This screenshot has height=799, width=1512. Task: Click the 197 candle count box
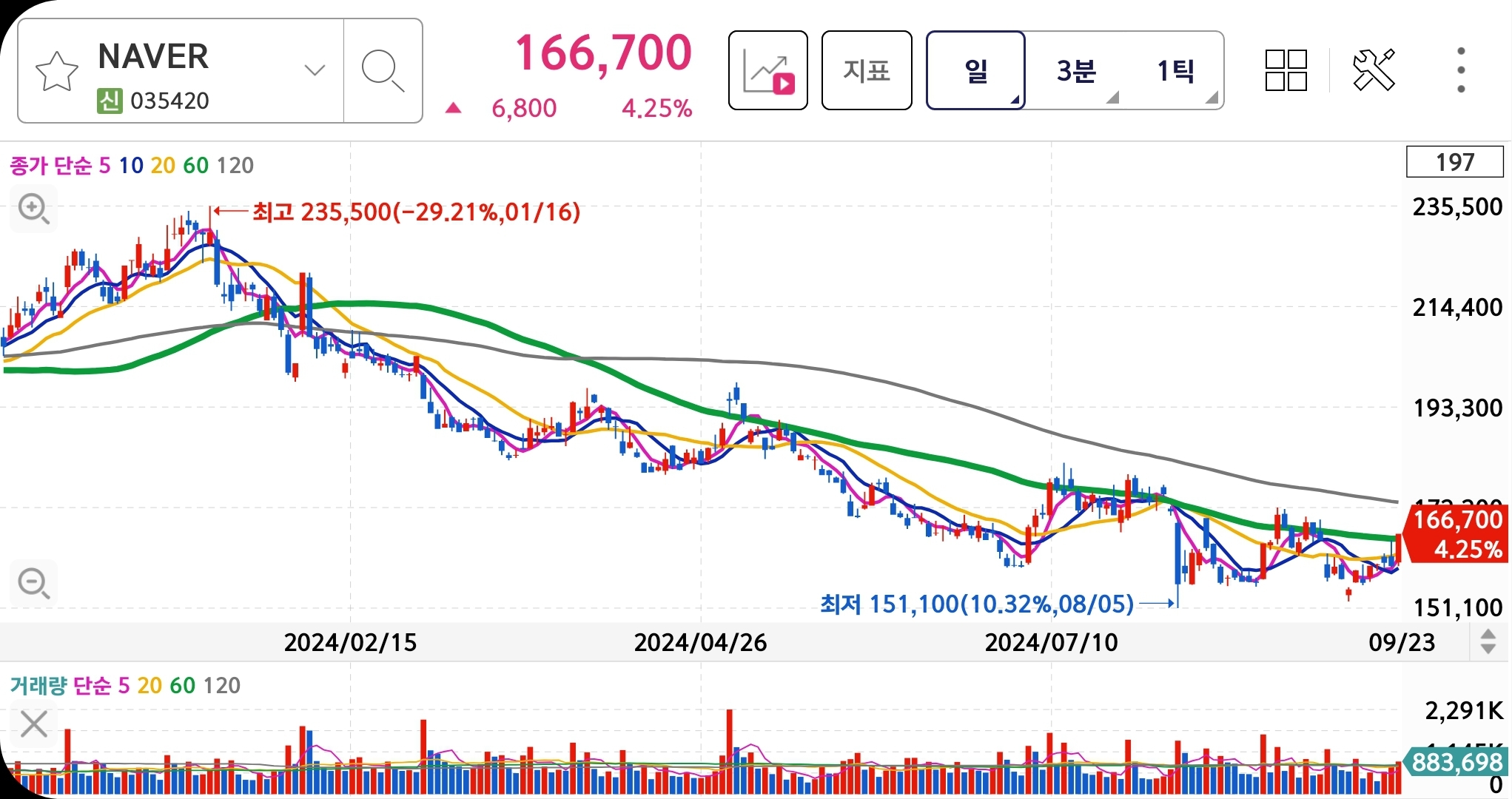coord(1454,162)
